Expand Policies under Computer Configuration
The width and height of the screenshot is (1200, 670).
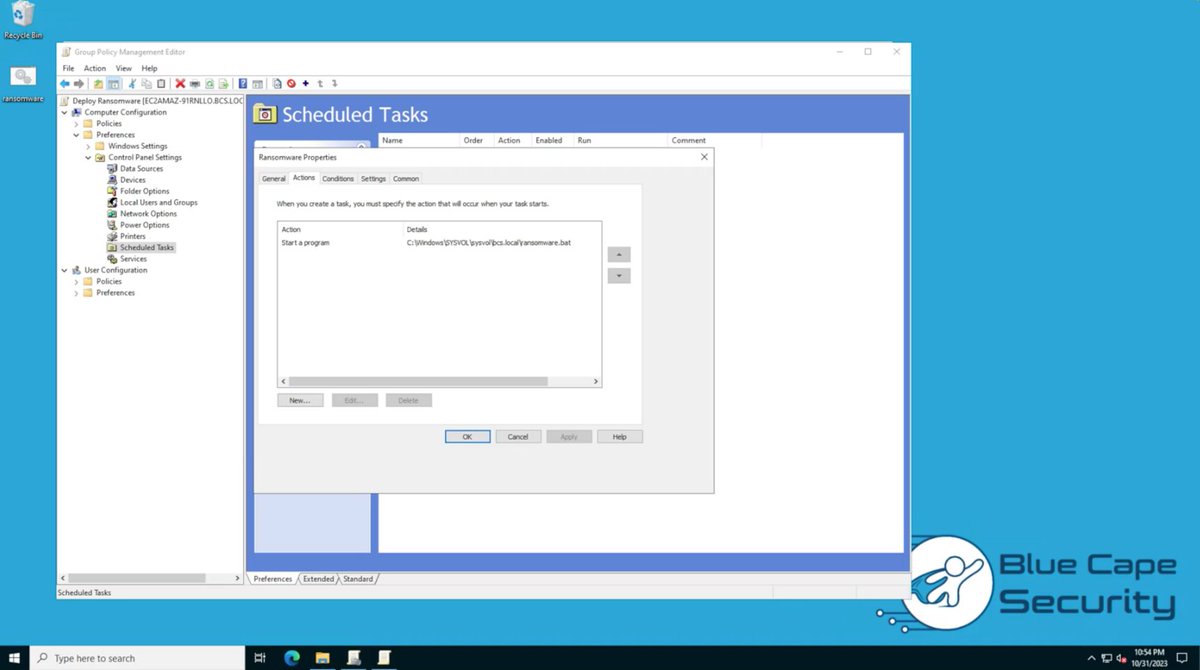tap(76, 124)
